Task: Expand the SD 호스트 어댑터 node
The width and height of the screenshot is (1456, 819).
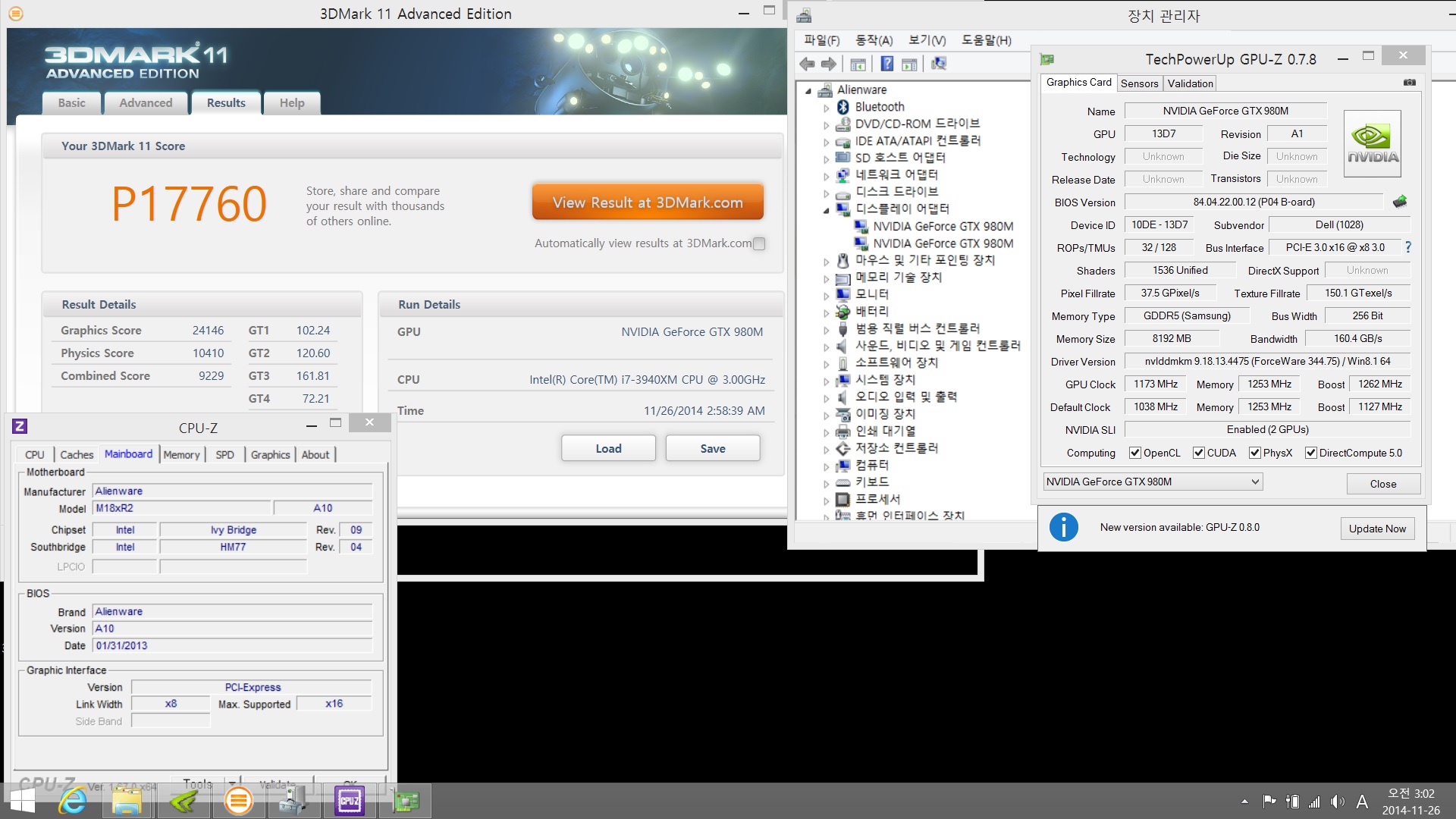Action: [x=827, y=158]
